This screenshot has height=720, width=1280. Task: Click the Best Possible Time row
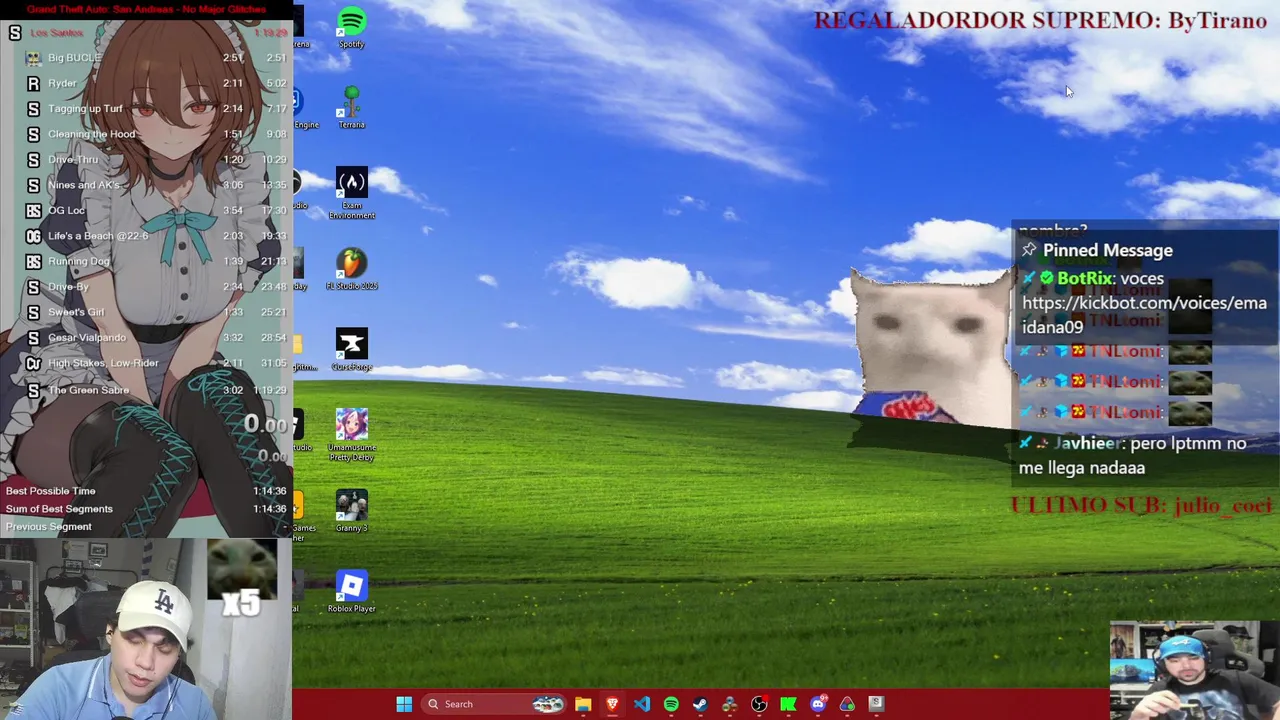(146, 491)
